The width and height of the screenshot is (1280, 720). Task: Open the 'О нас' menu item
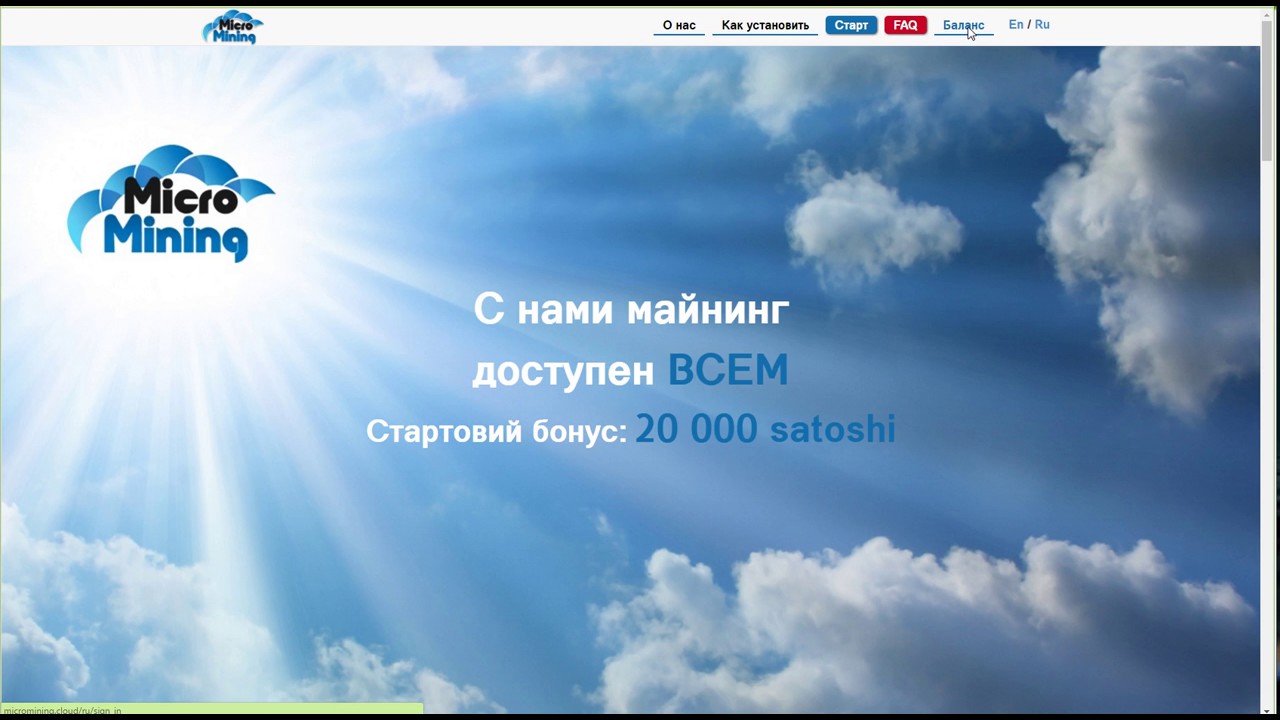point(679,25)
